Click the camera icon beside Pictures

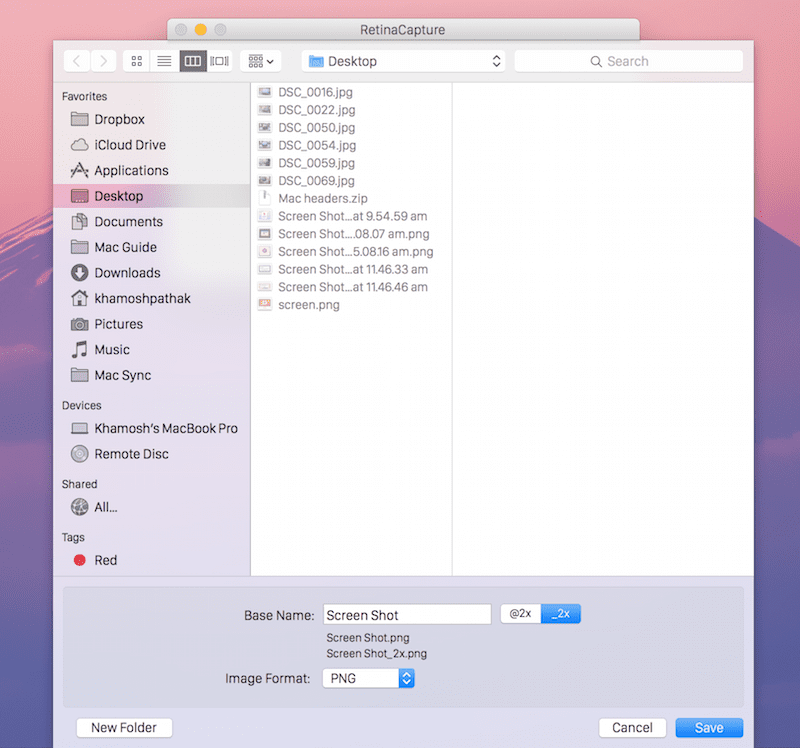click(79, 324)
